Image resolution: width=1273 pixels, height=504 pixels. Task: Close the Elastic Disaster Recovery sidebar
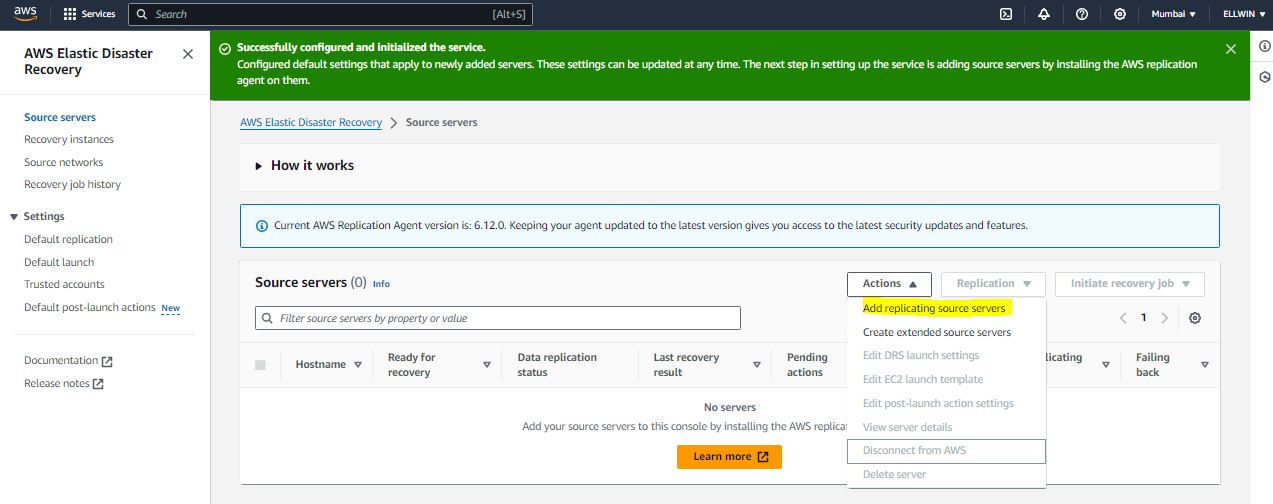pos(188,54)
